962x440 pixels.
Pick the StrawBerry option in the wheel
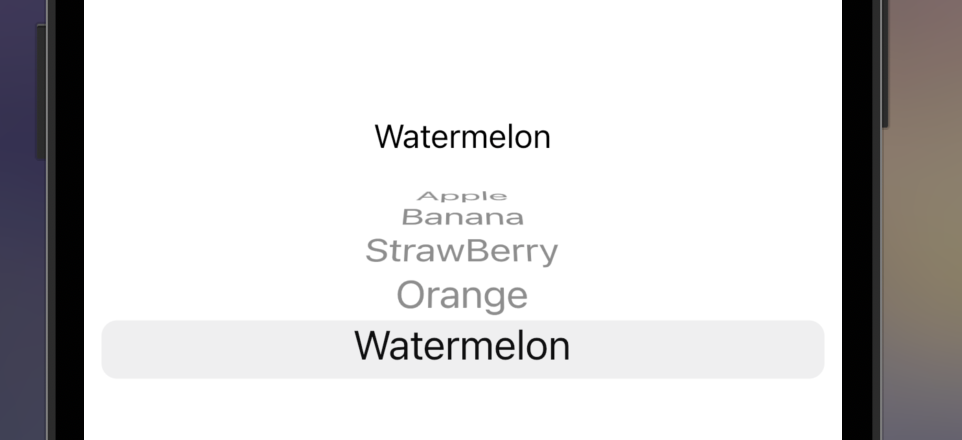(461, 251)
